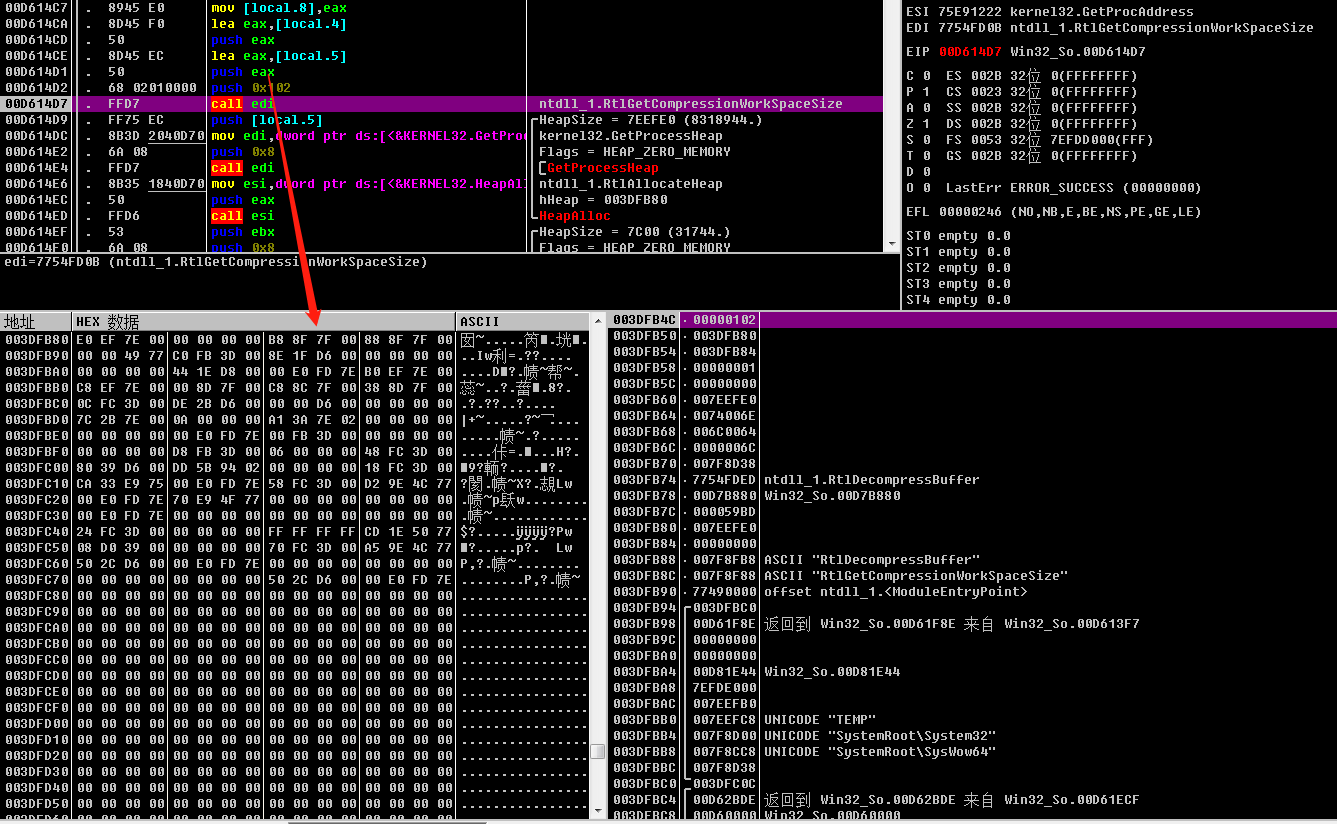Viewport: 1337px width, 824px height.
Task: Click the HEX 数据 column header
Action: pos(264,322)
